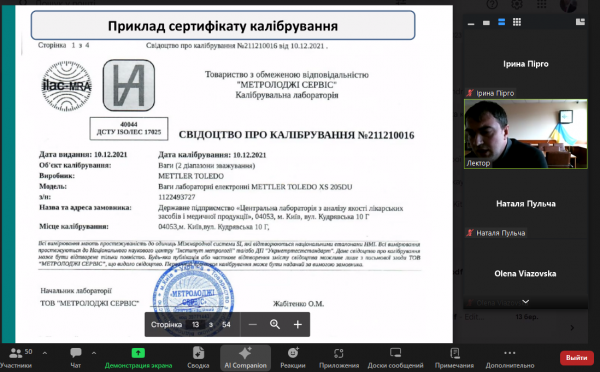Open the Приложения apps panel
The height and width of the screenshot is (372, 600).
click(339, 358)
